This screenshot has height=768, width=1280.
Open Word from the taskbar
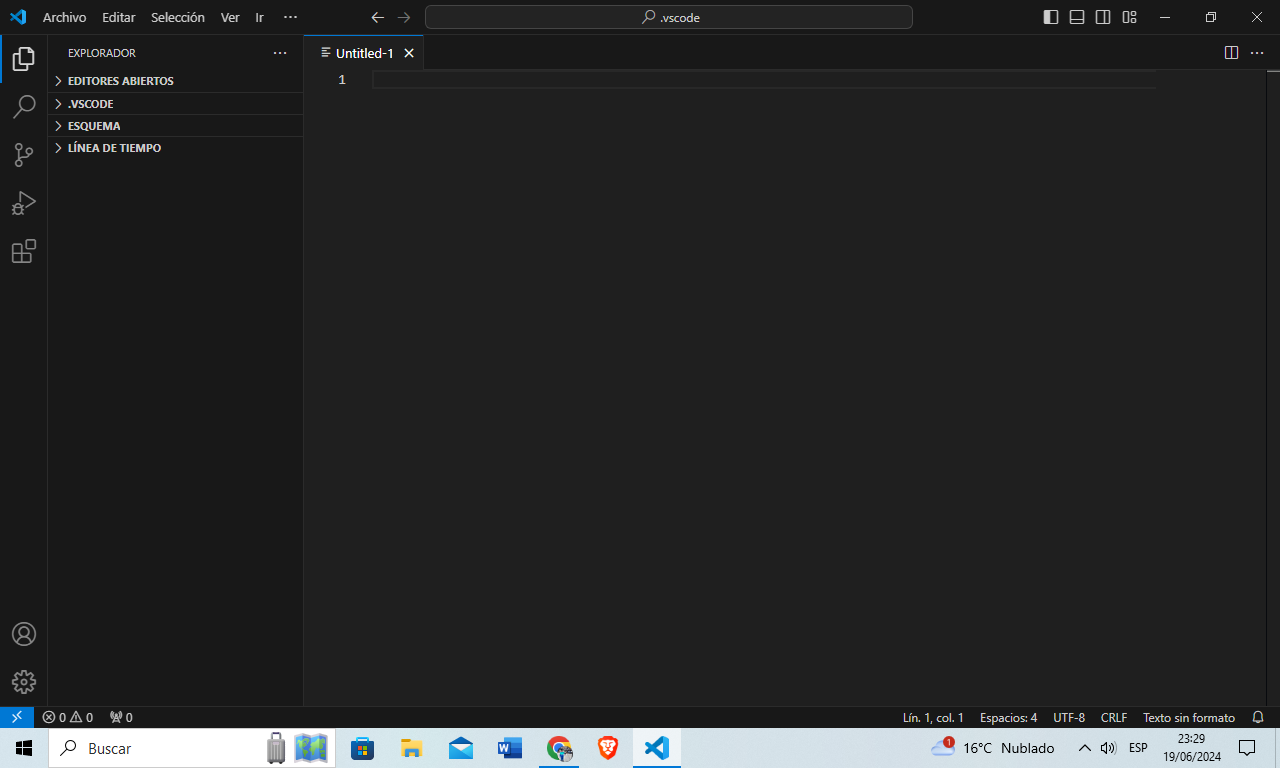coord(510,748)
